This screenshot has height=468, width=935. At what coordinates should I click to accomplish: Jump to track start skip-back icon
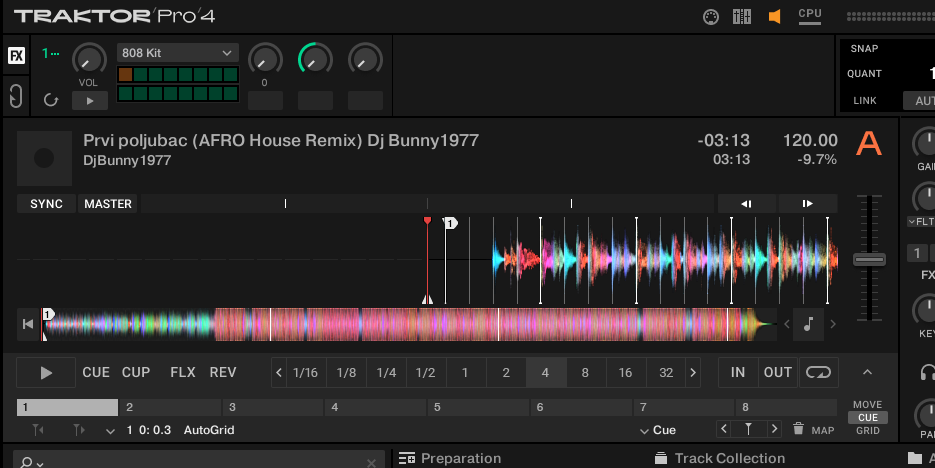coord(28,324)
